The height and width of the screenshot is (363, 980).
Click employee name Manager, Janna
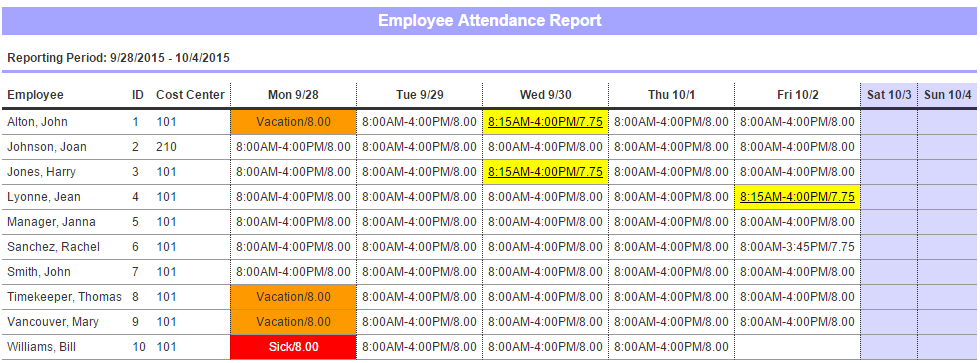[x=51, y=222]
